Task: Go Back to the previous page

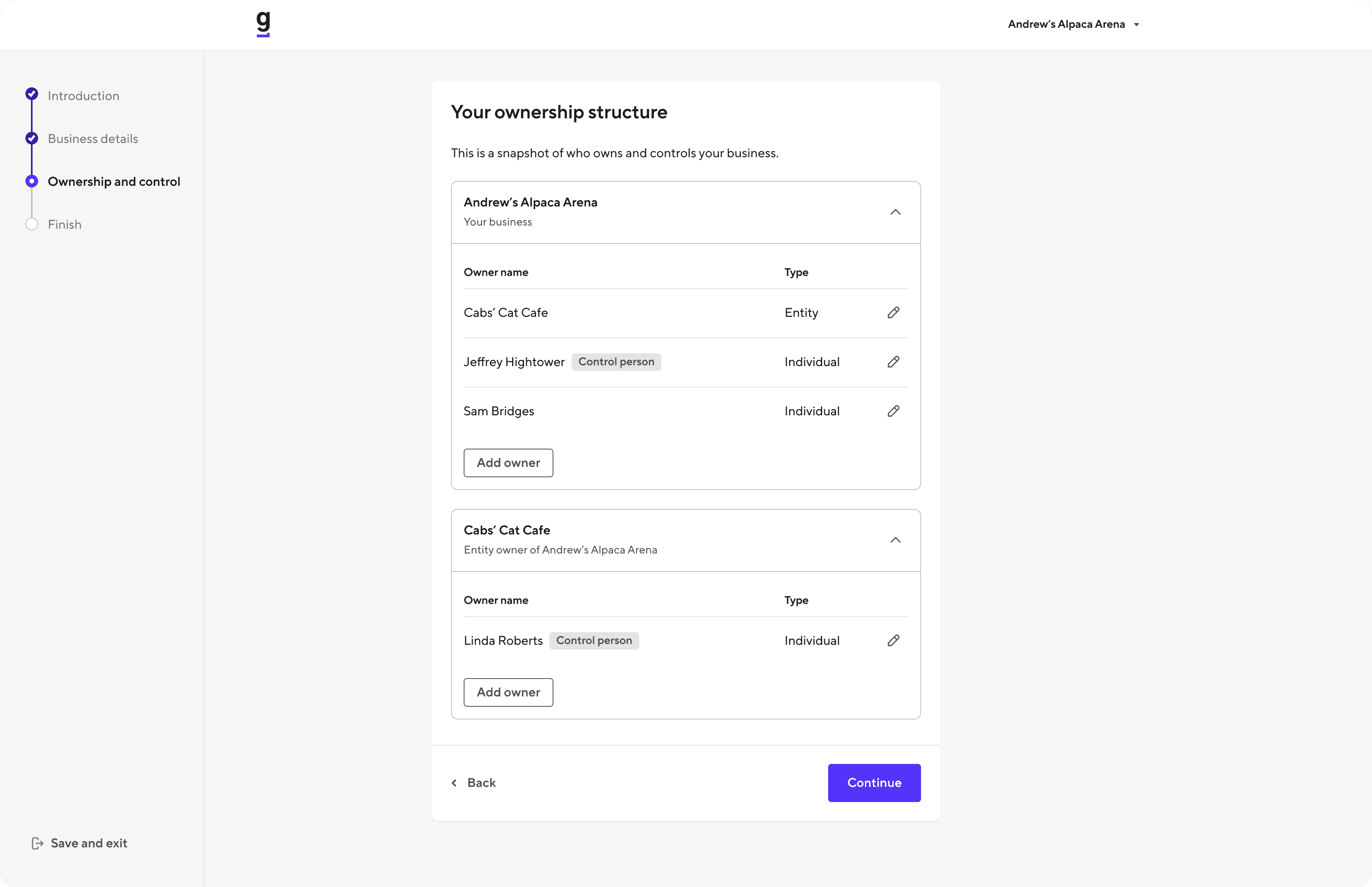Action: (x=474, y=783)
